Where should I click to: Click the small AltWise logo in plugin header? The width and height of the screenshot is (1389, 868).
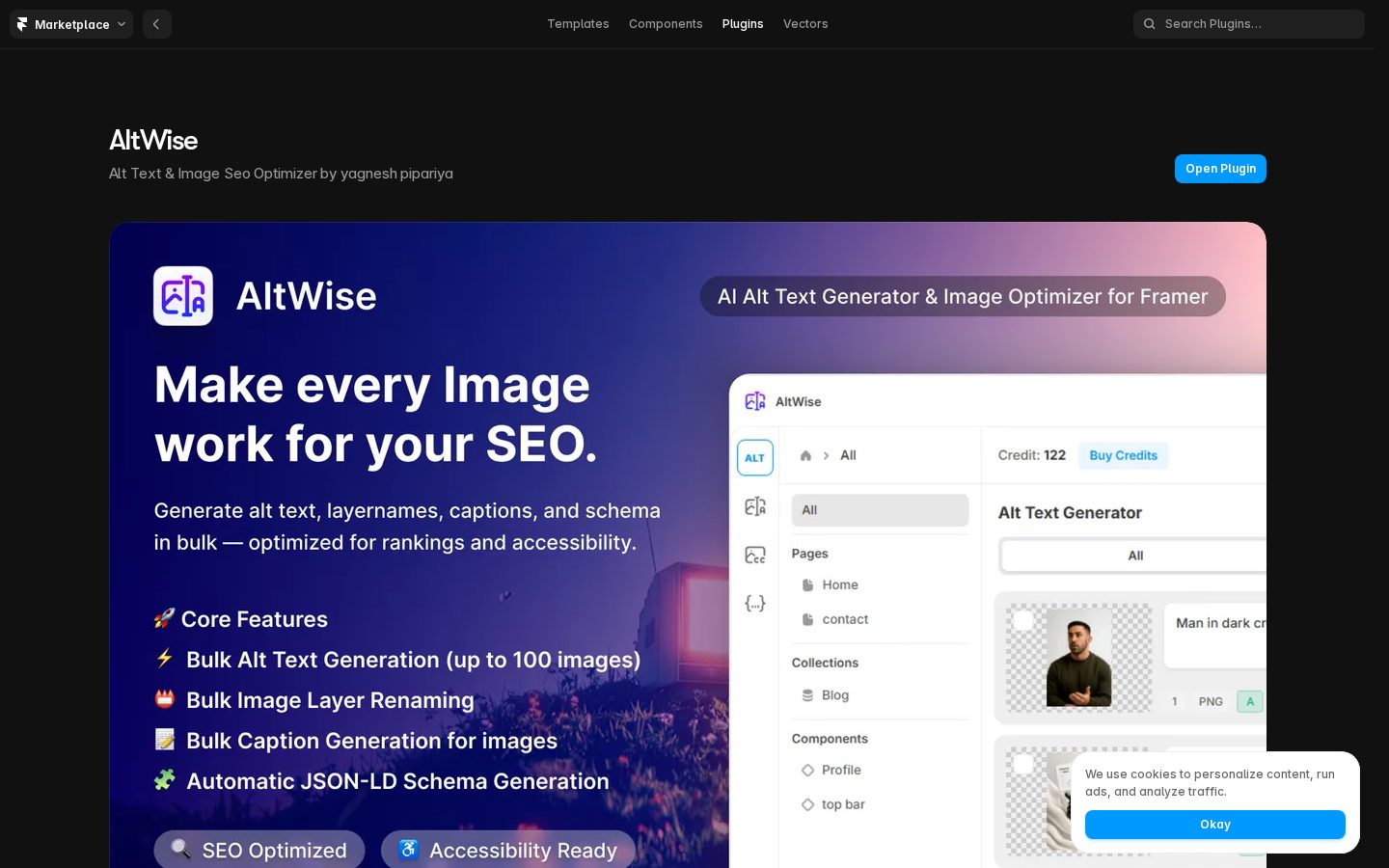pos(755,401)
